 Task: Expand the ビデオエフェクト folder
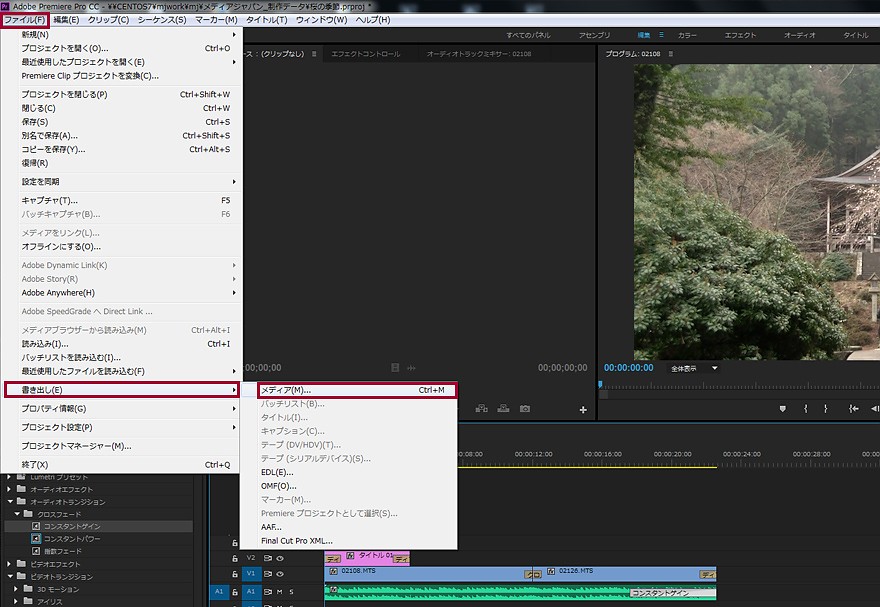click(9, 564)
